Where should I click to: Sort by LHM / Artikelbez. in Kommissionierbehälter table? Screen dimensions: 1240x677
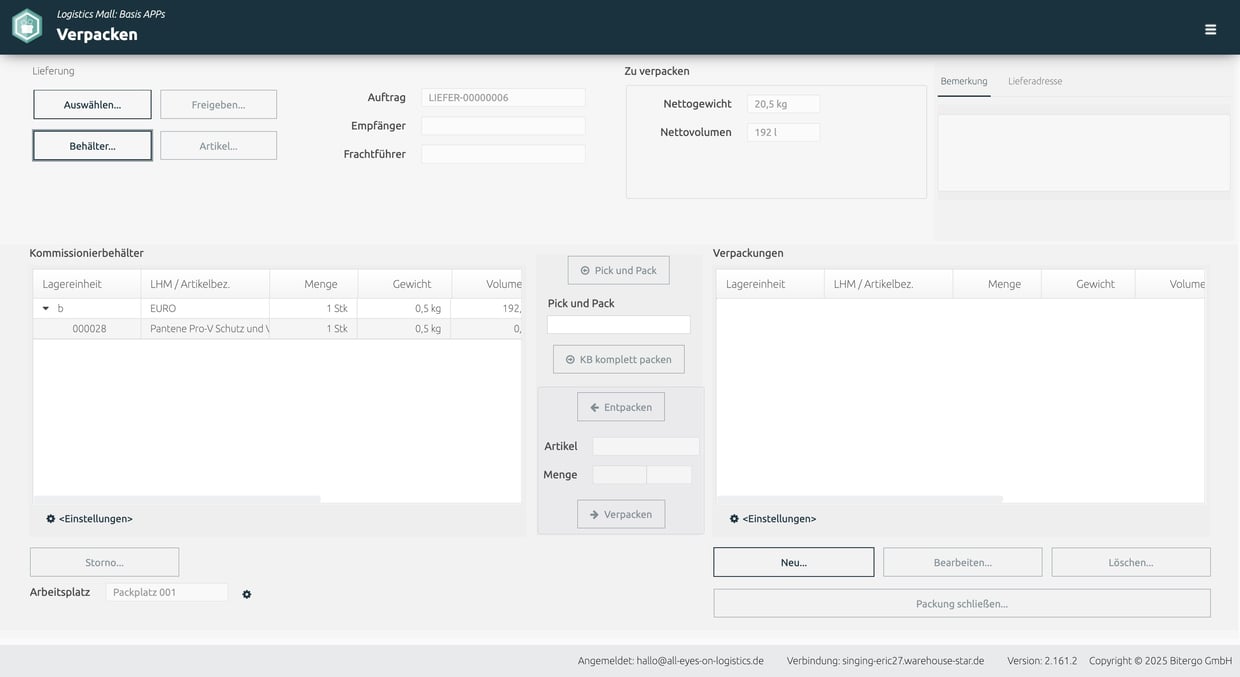[x=205, y=284]
